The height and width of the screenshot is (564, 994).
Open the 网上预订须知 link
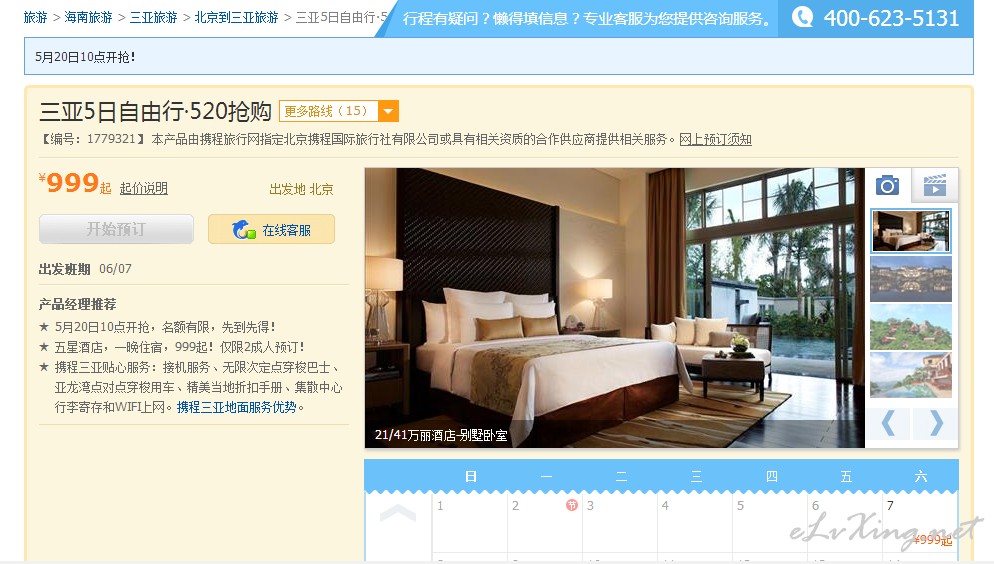[715, 139]
